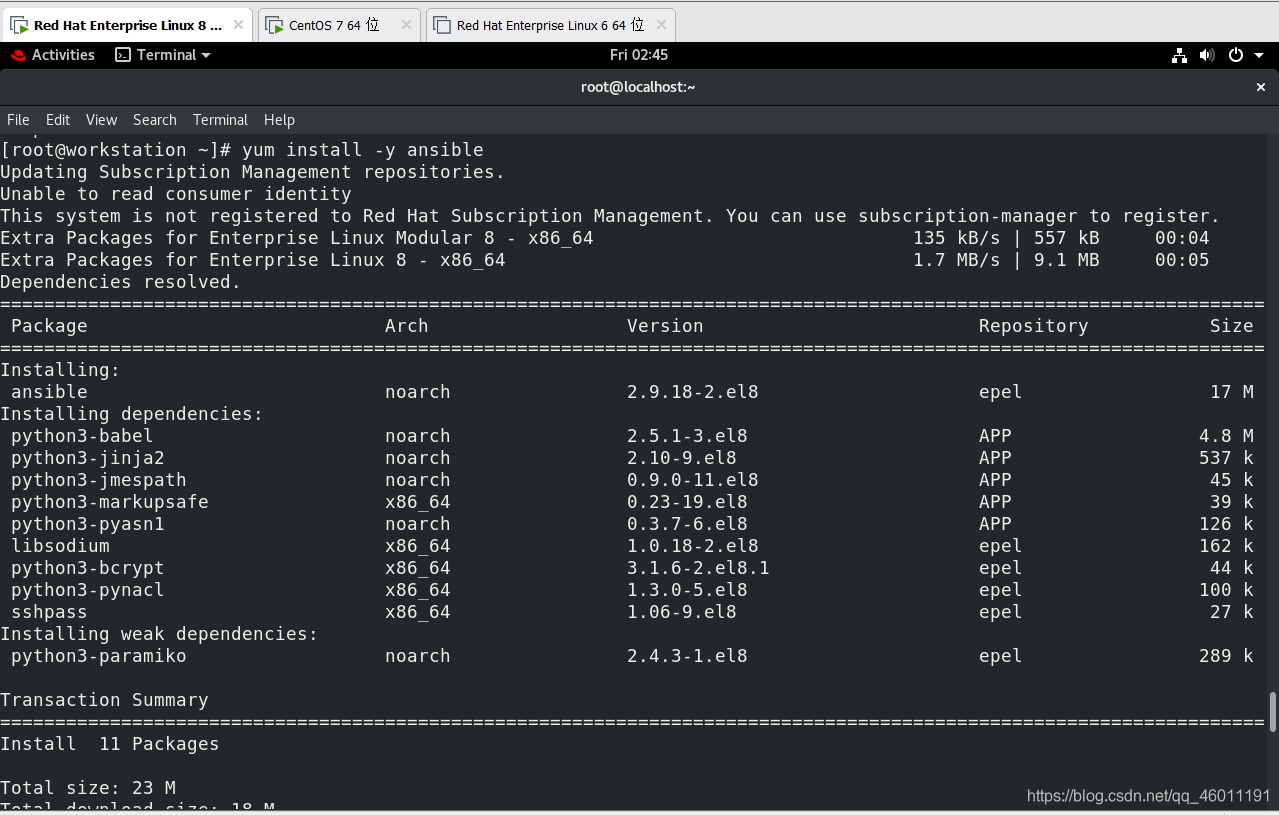The height and width of the screenshot is (815, 1279).
Task: Close the CentOS 7 64 tab
Action: pos(405,25)
